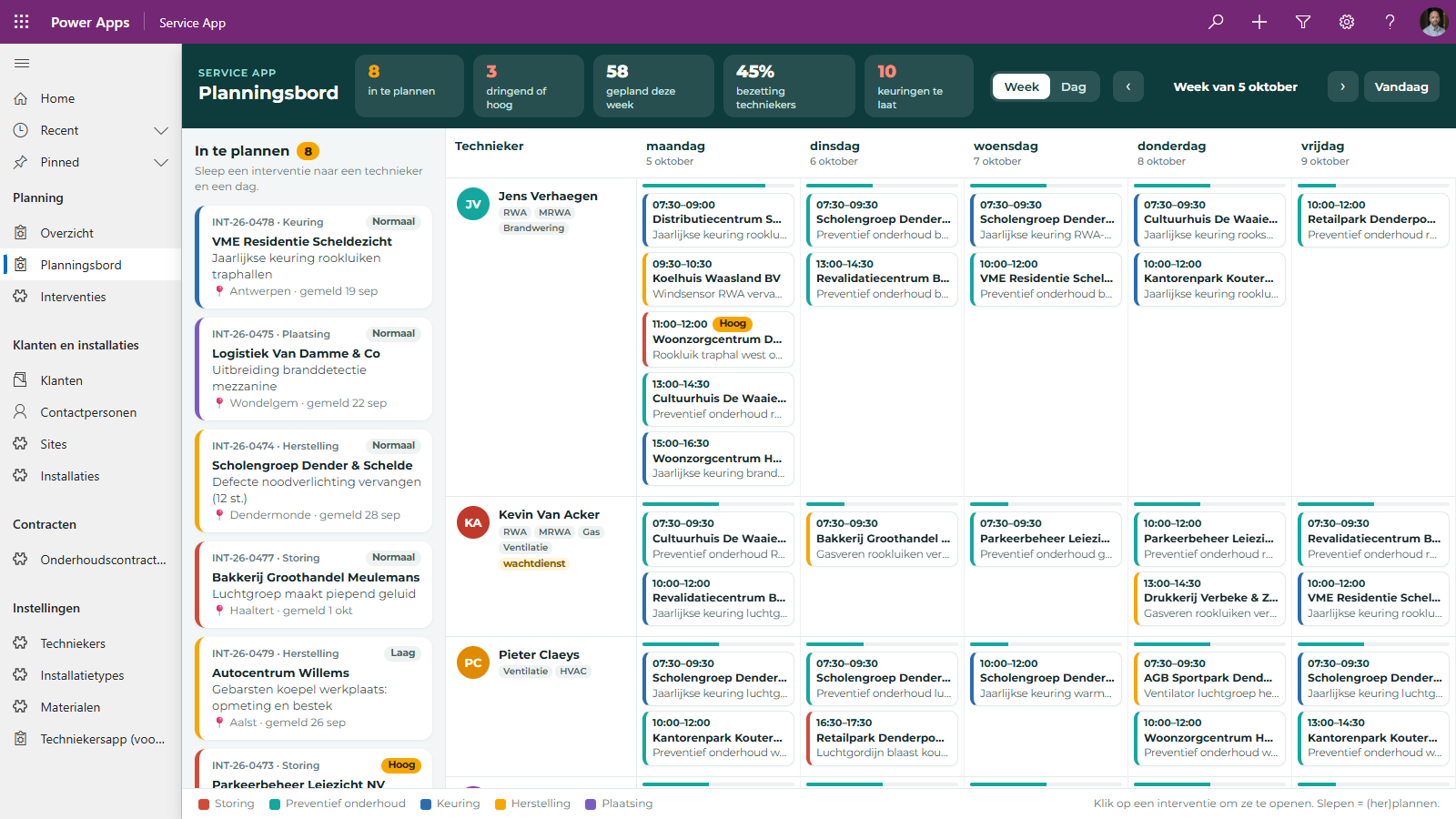Switch the view to Dag

1074,86
